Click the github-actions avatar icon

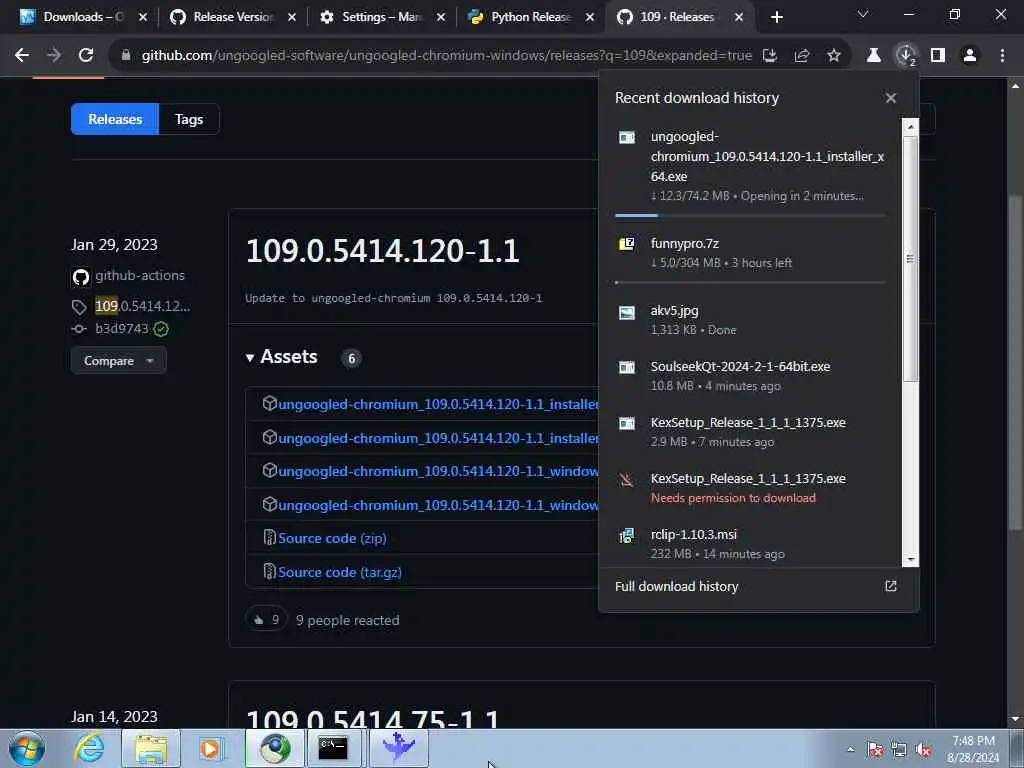click(x=80, y=277)
